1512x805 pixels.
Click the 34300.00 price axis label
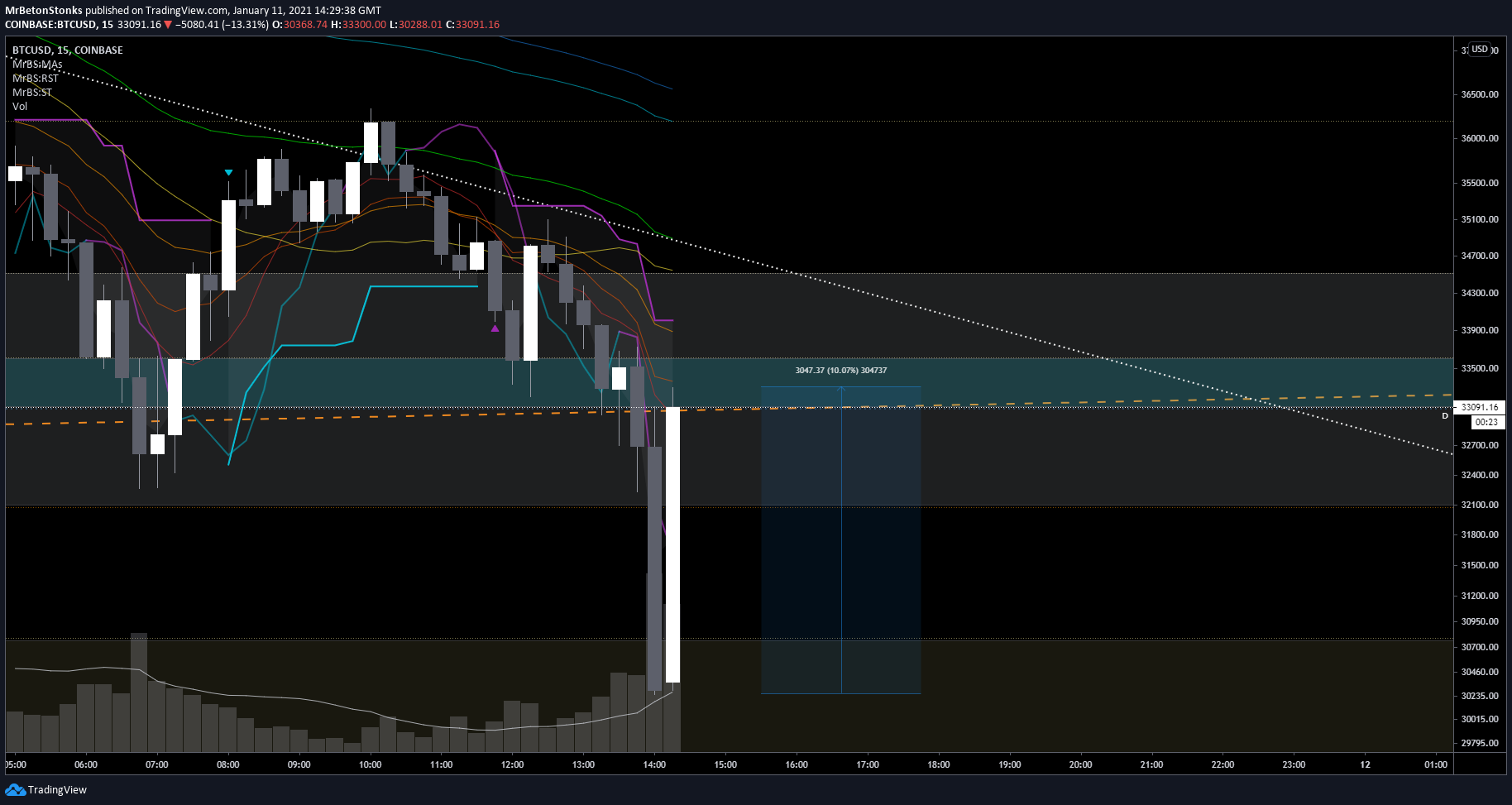[x=1480, y=293]
